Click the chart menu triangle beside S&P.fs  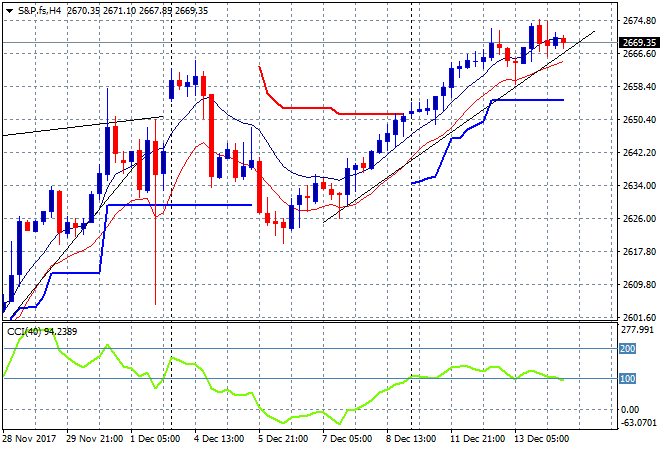(x=9, y=11)
